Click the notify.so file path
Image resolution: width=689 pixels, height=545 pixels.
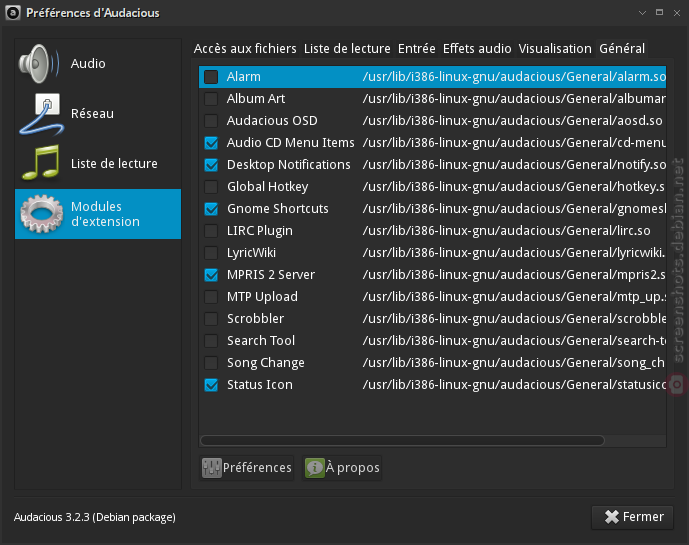tap(514, 165)
